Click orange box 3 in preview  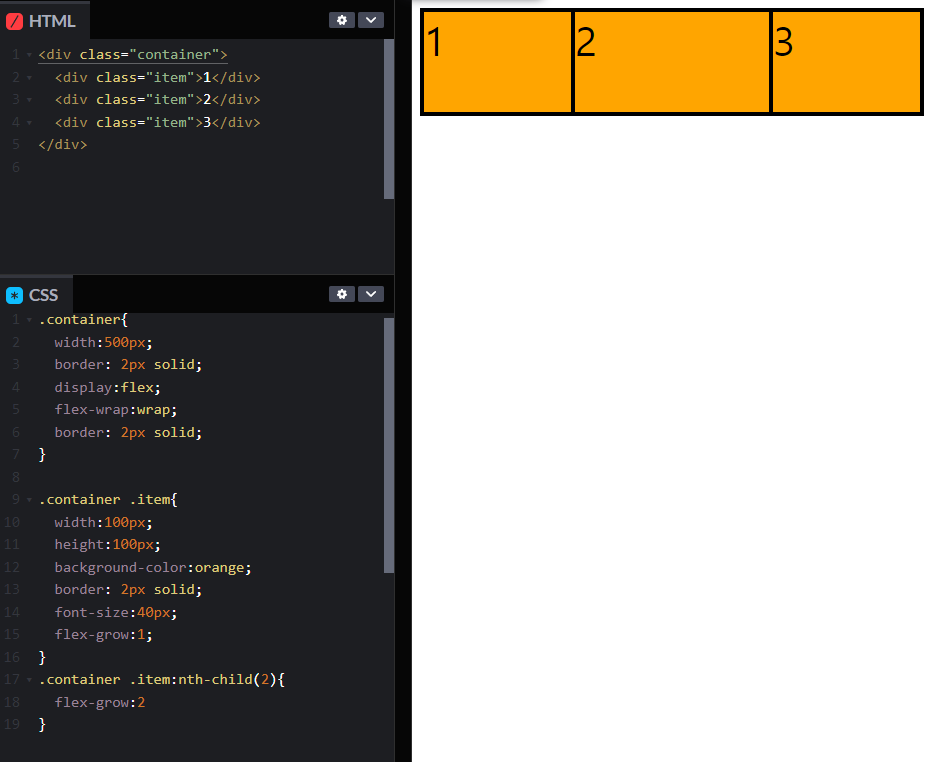click(846, 62)
